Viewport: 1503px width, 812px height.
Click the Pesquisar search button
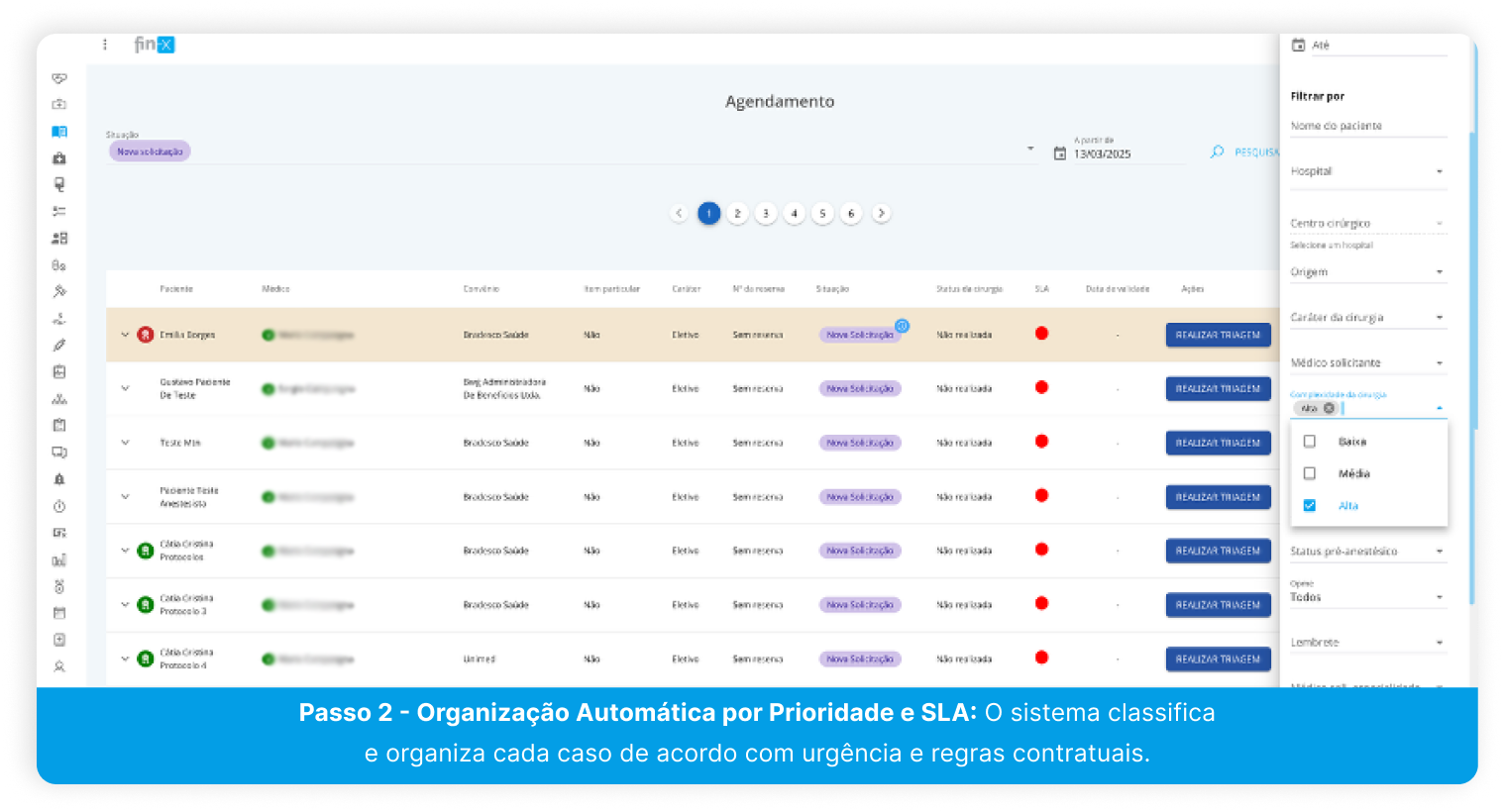(1245, 152)
